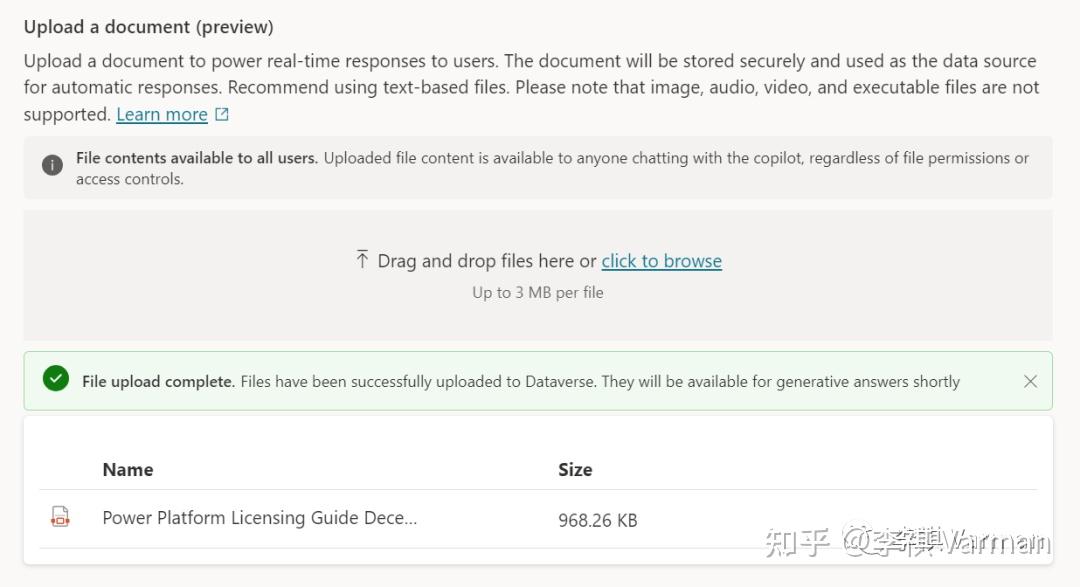
Task: Click the "Files have been successfully uploaded to Dataverse" message
Action: pos(600,381)
